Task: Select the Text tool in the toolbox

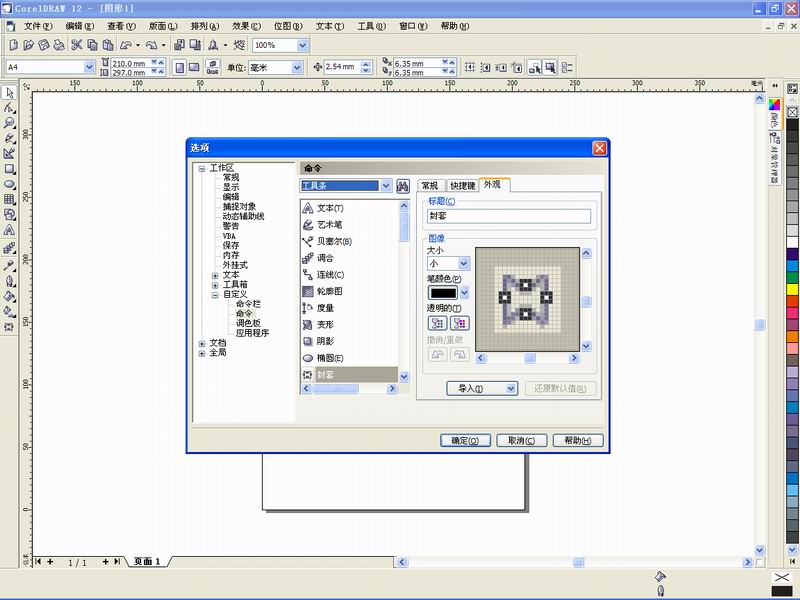Action: coord(9,230)
